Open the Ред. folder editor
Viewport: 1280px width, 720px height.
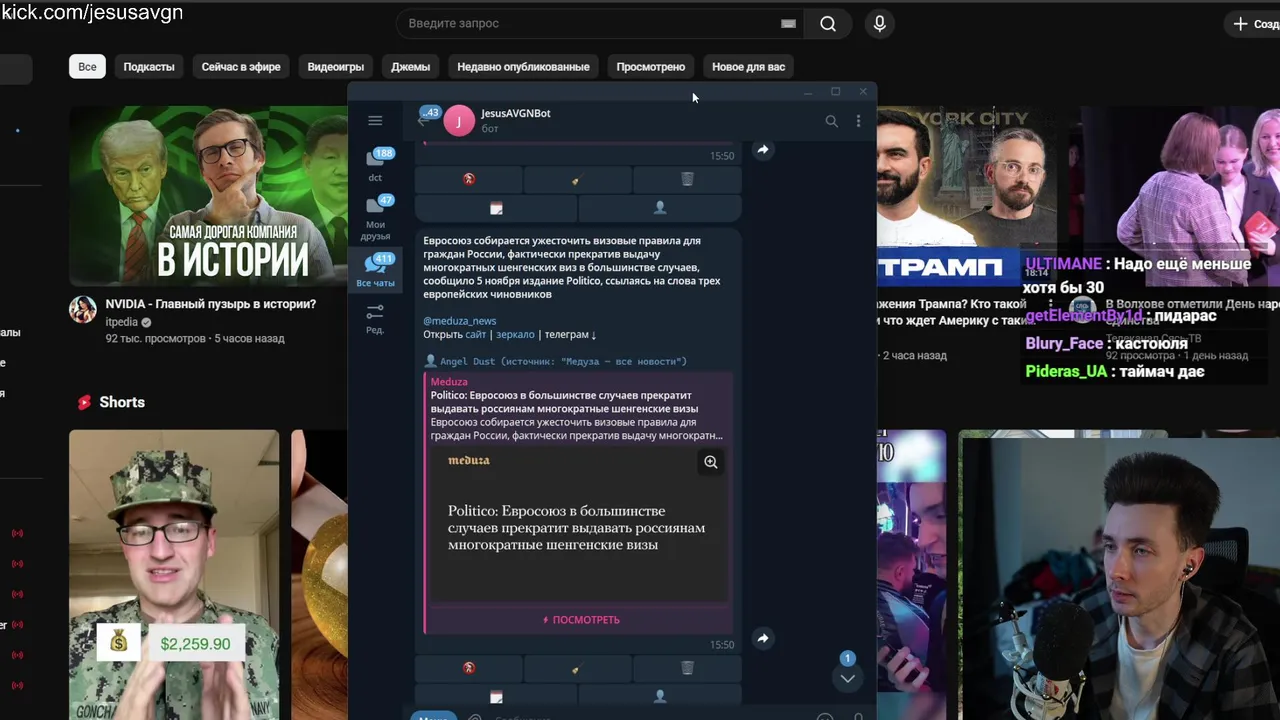pyautogui.click(x=375, y=319)
